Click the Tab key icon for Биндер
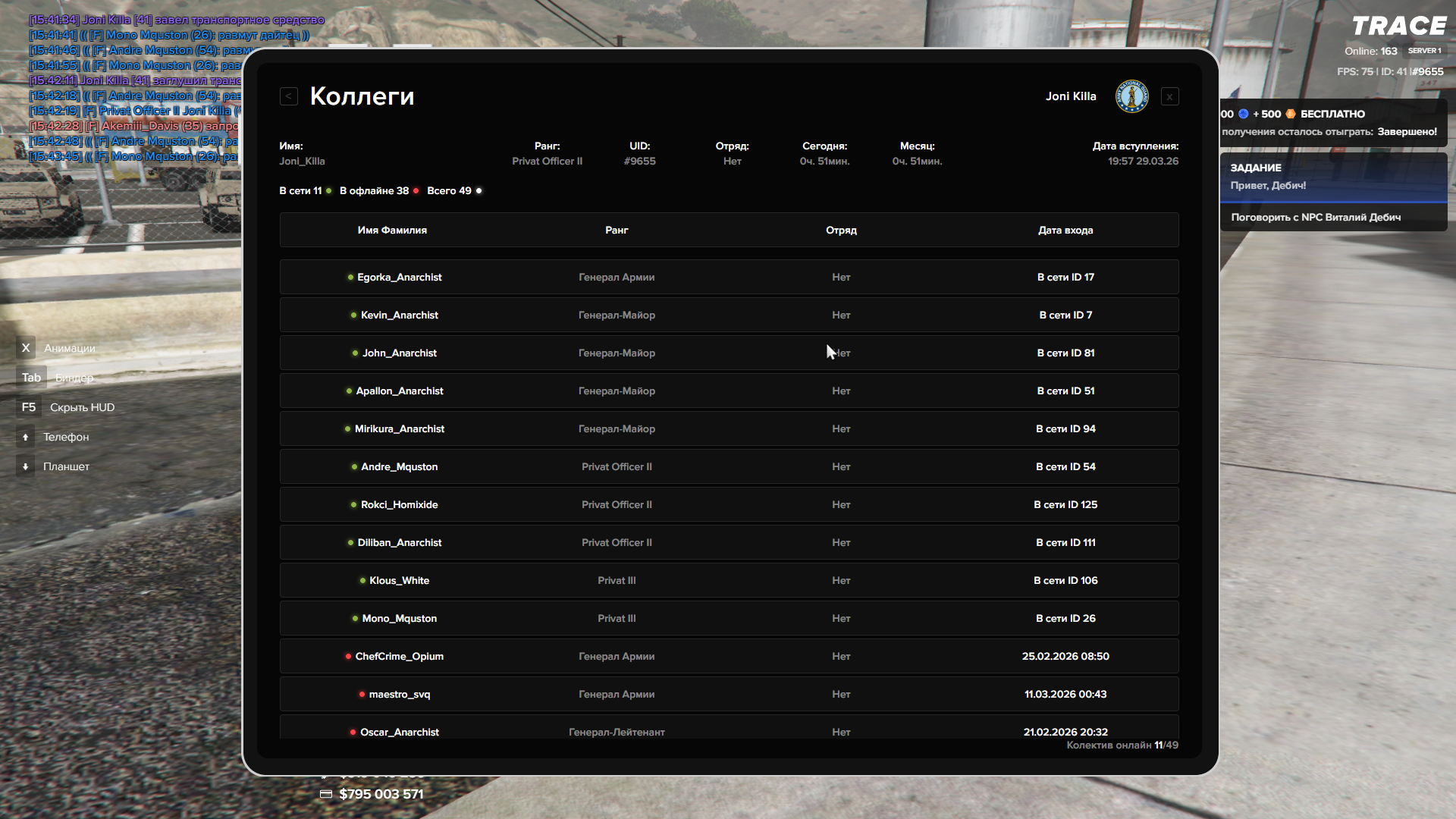The width and height of the screenshot is (1456, 819). click(x=31, y=378)
